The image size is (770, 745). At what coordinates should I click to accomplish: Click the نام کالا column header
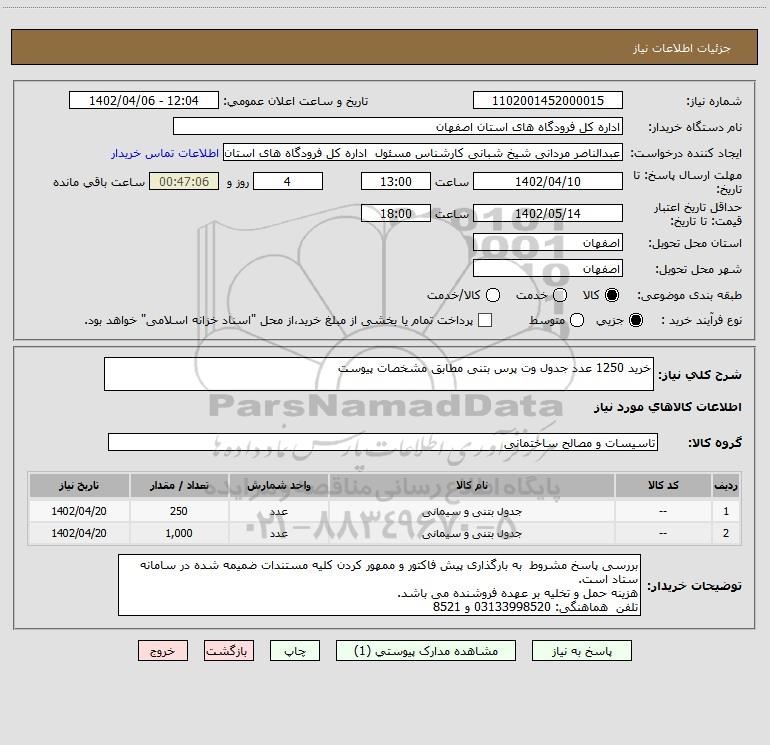[471, 486]
